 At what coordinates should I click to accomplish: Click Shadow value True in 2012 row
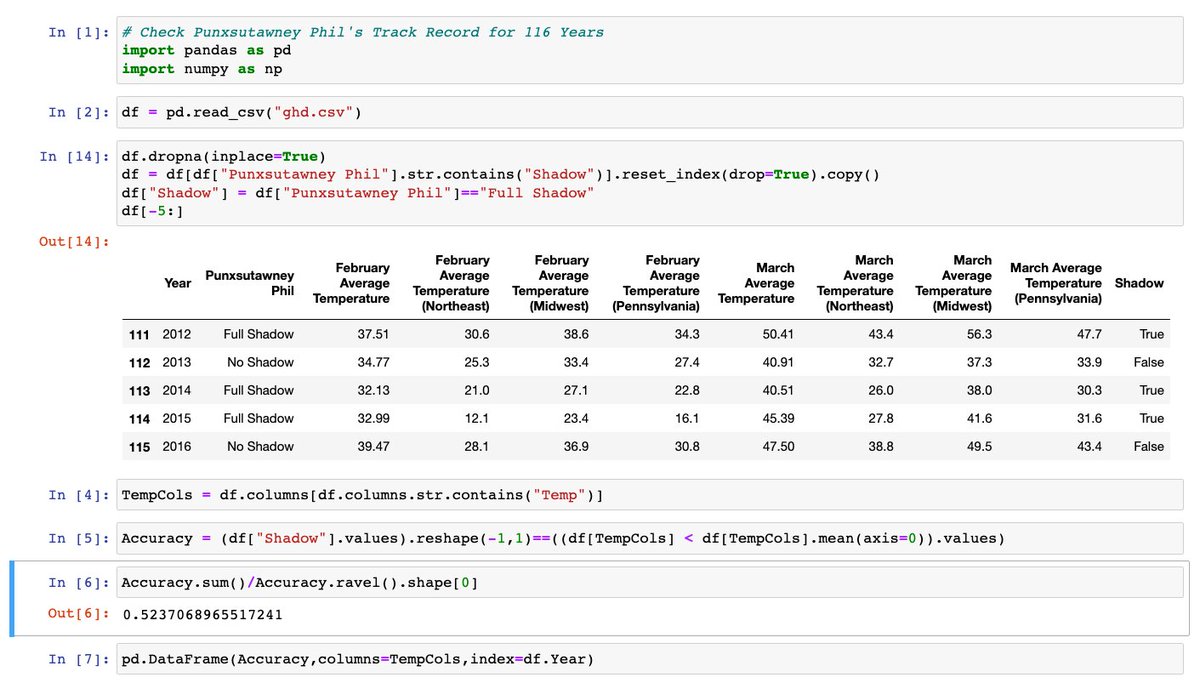click(1152, 334)
